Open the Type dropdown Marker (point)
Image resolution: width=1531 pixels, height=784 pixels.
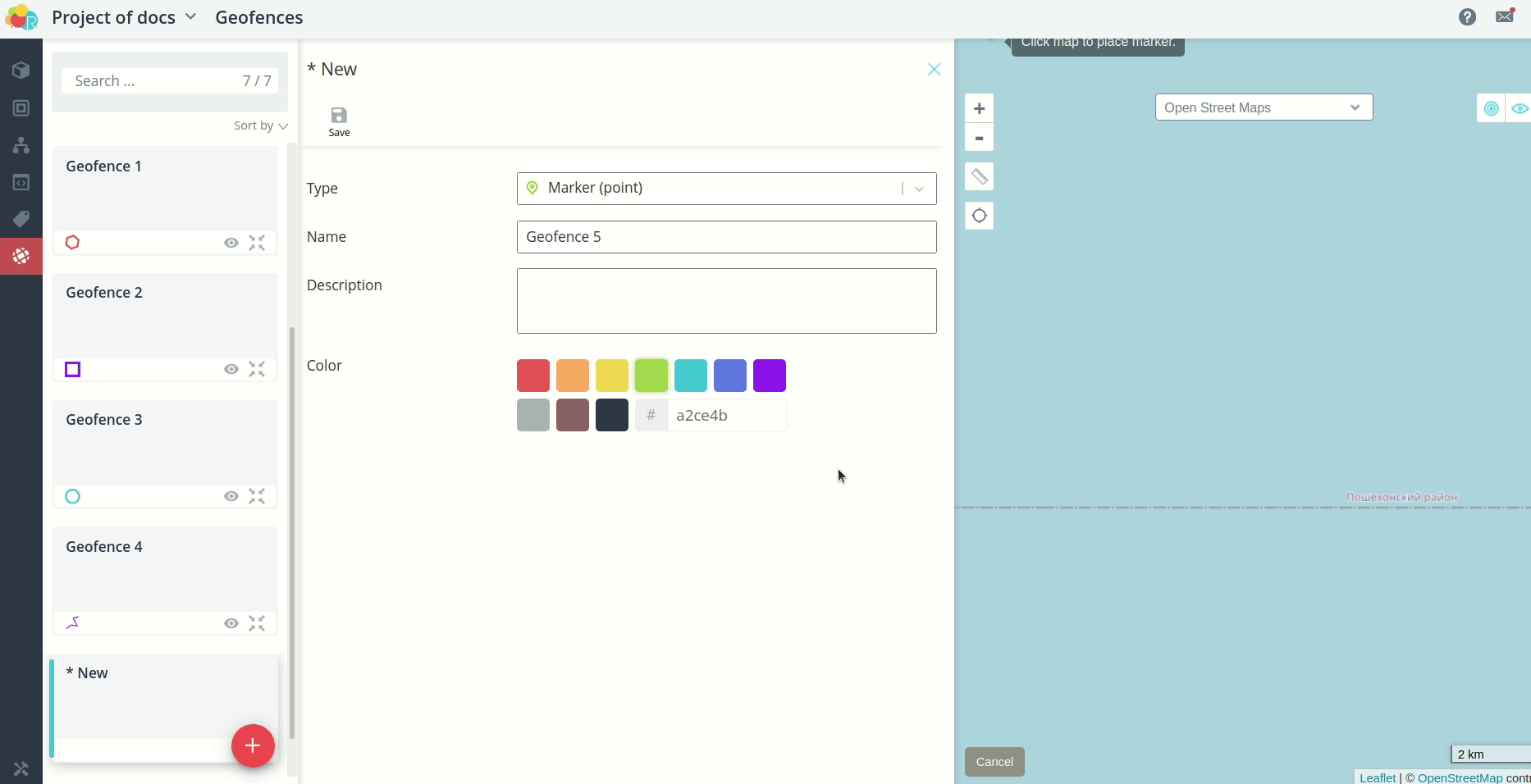click(726, 189)
